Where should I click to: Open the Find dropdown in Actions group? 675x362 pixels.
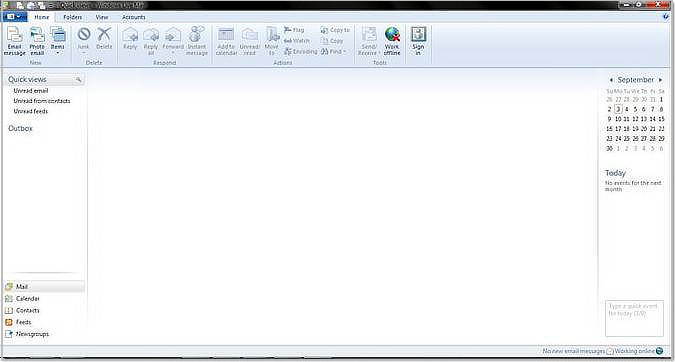[333, 51]
